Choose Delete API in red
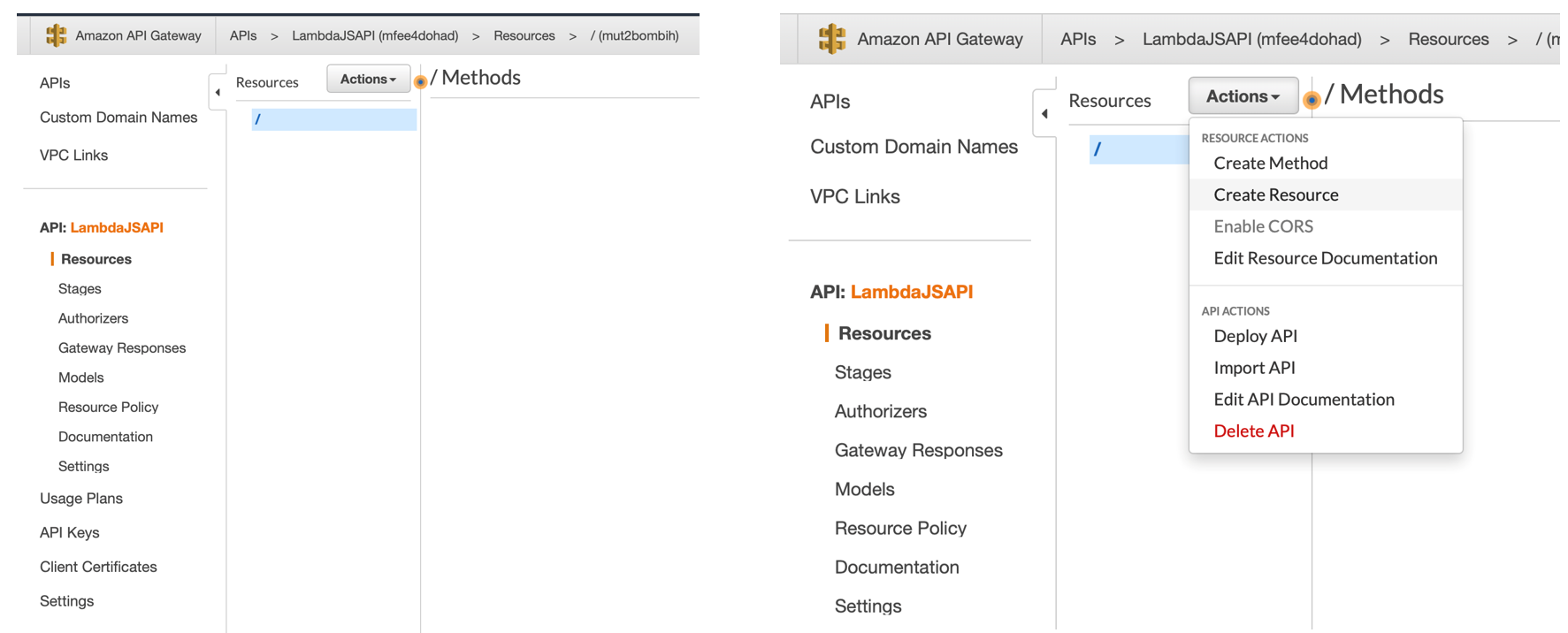1568x633 pixels. (x=1253, y=431)
